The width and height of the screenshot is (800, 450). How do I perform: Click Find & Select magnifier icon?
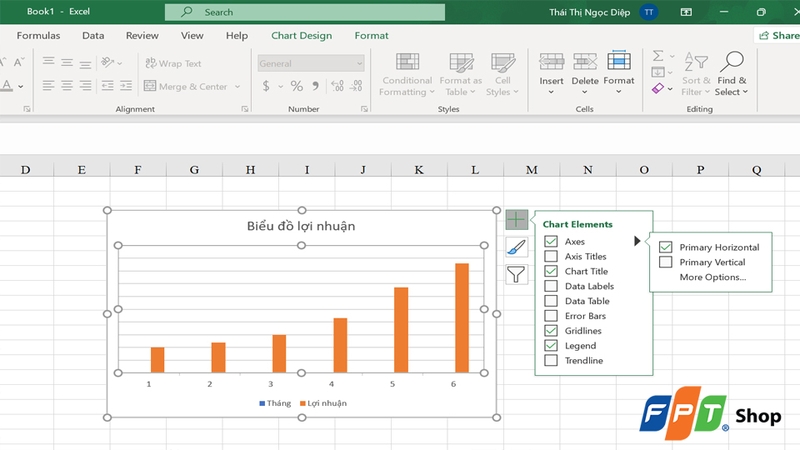click(732, 62)
